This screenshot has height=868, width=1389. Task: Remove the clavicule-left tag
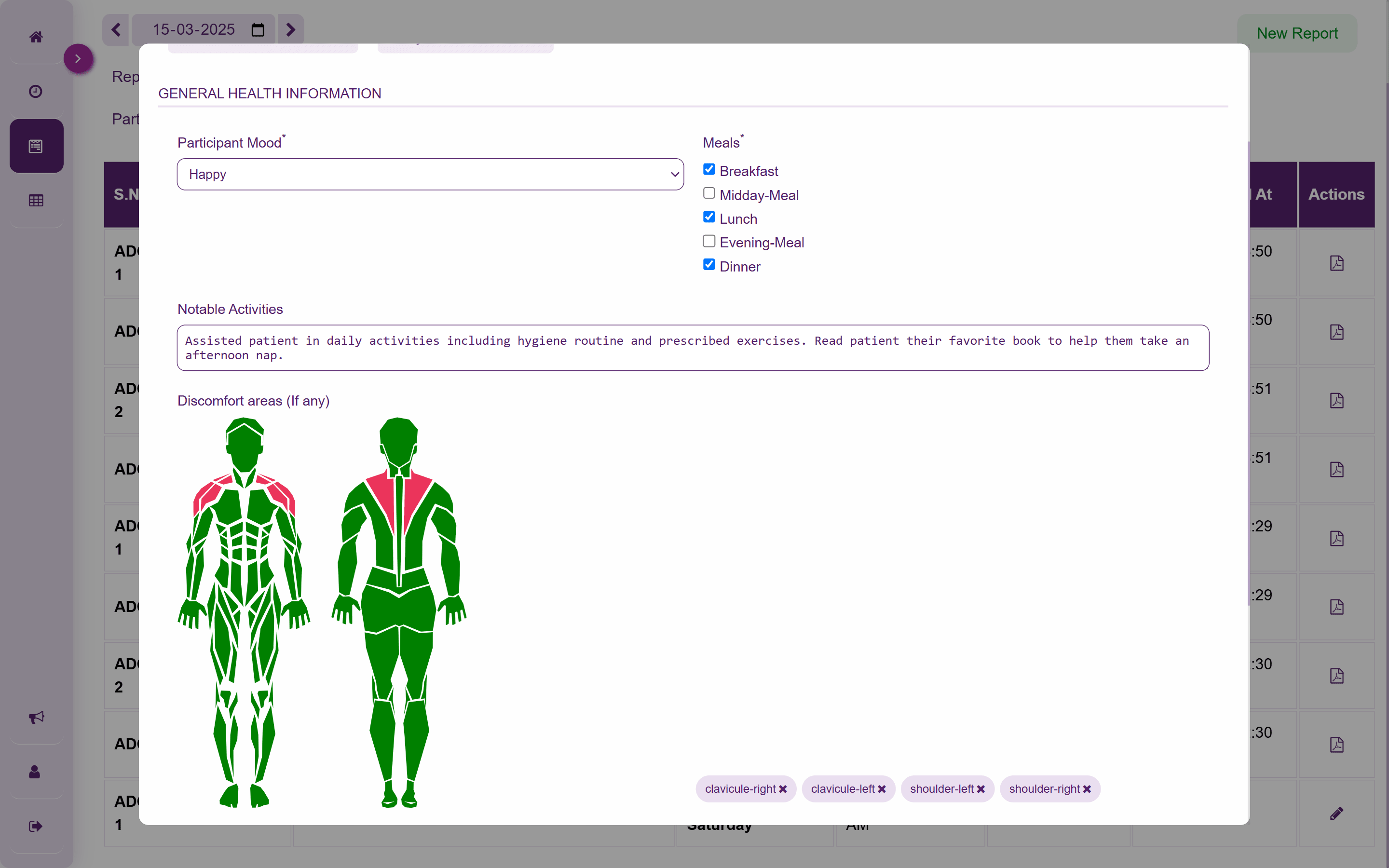tap(882, 789)
